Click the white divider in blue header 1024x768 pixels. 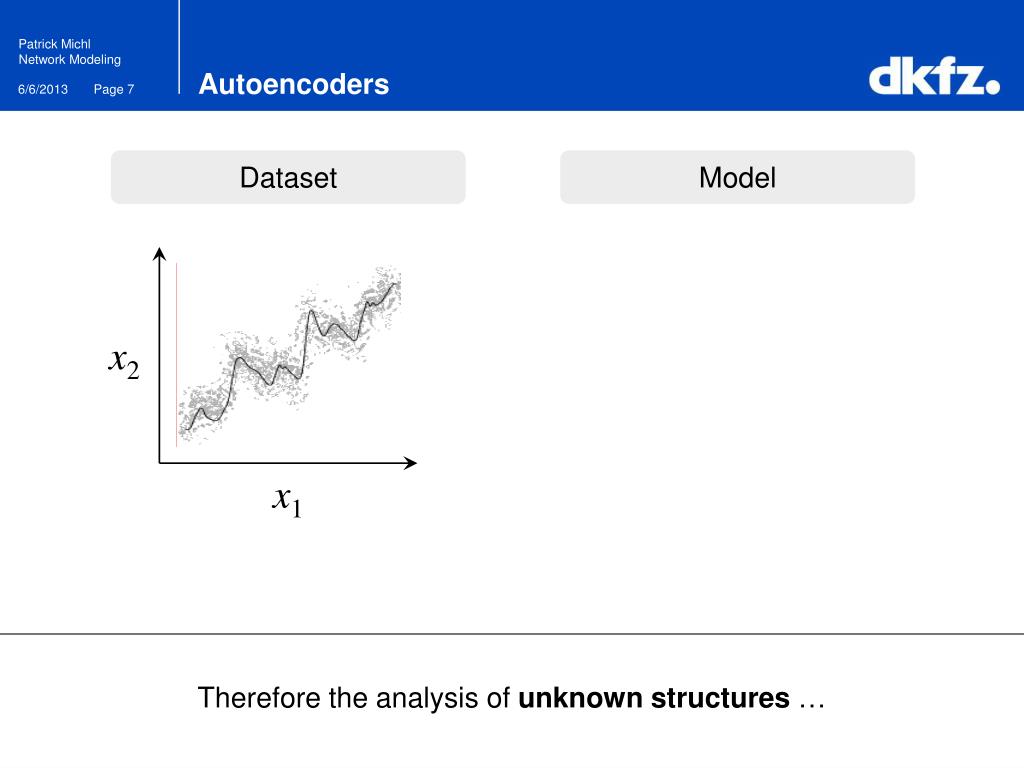point(179,47)
